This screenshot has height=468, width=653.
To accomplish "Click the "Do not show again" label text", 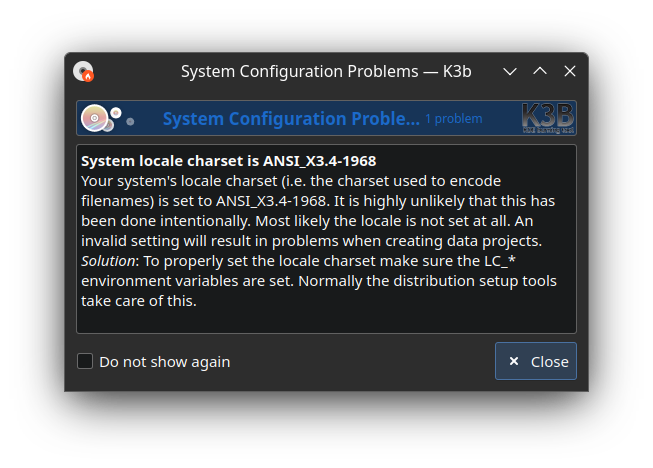I will point(164,362).
